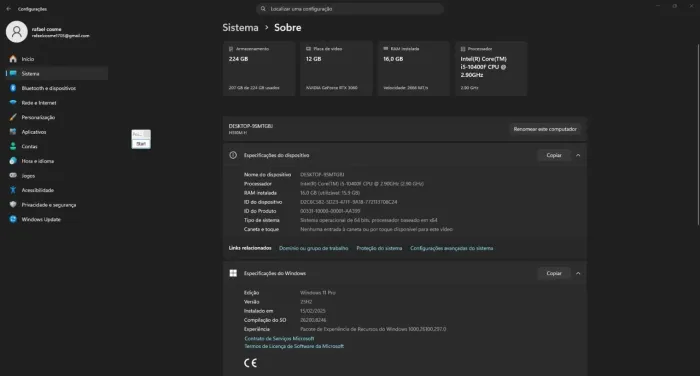Open the Armazenamento 224 GB card
The image size is (700, 376).
pos(259,68)
